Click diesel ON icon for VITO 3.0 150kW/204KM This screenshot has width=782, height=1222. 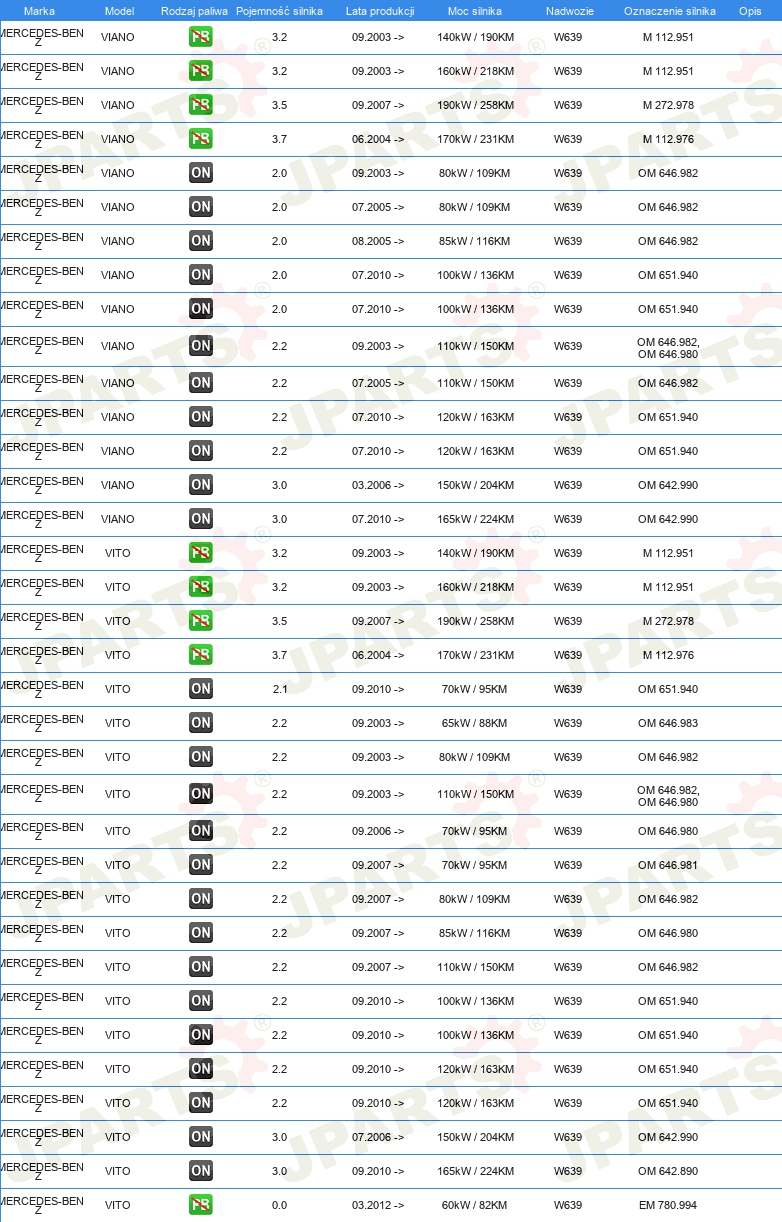[201, 1137]
